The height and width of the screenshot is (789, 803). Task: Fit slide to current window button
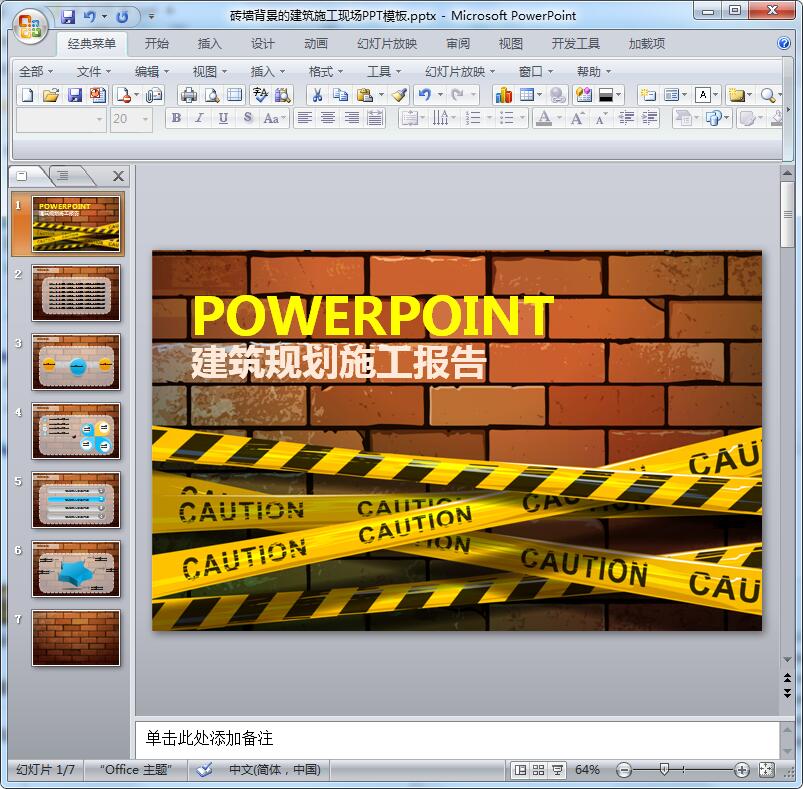[767, 770]
